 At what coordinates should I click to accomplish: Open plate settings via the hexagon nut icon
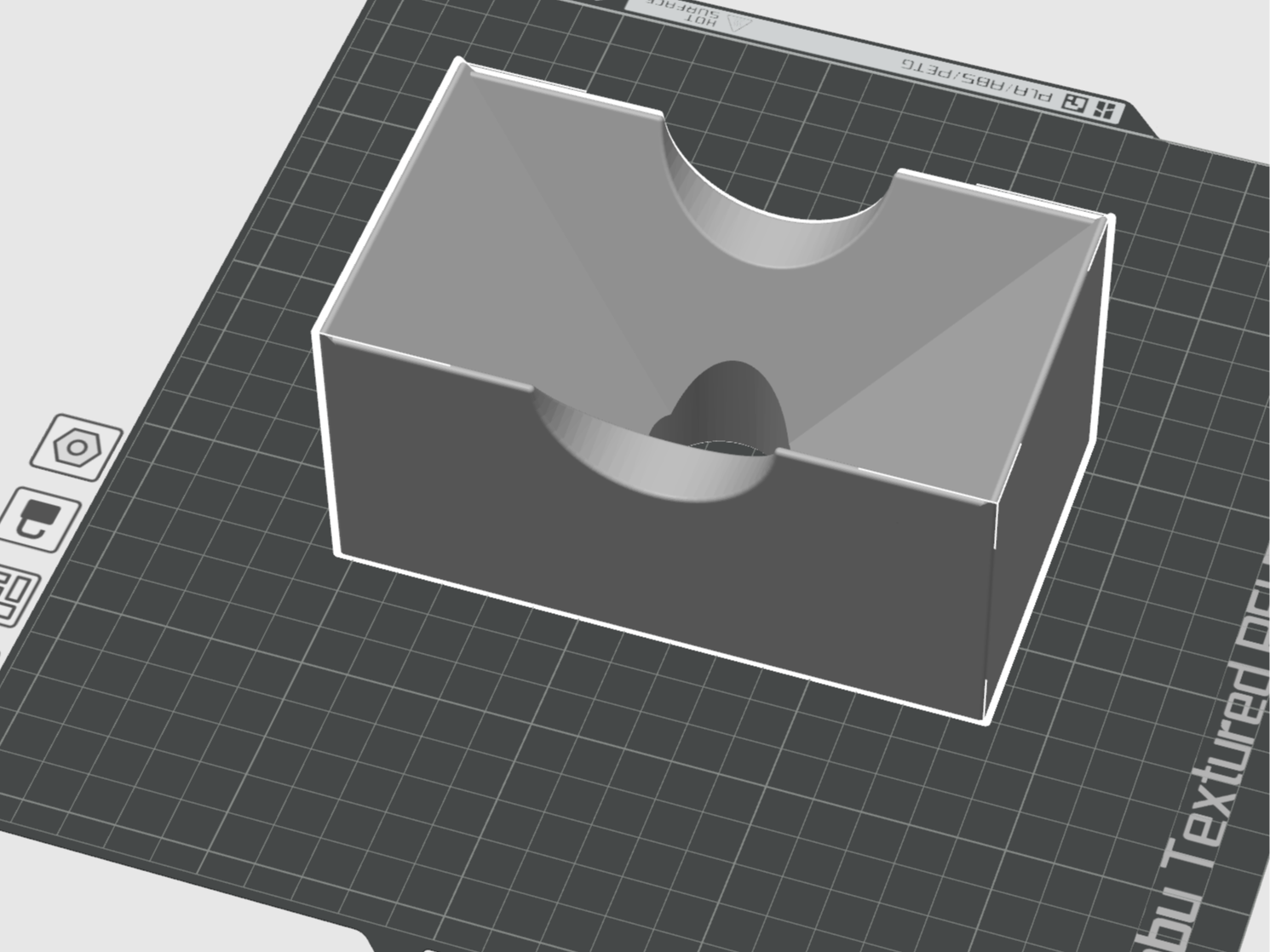click(x=78, y=446)
